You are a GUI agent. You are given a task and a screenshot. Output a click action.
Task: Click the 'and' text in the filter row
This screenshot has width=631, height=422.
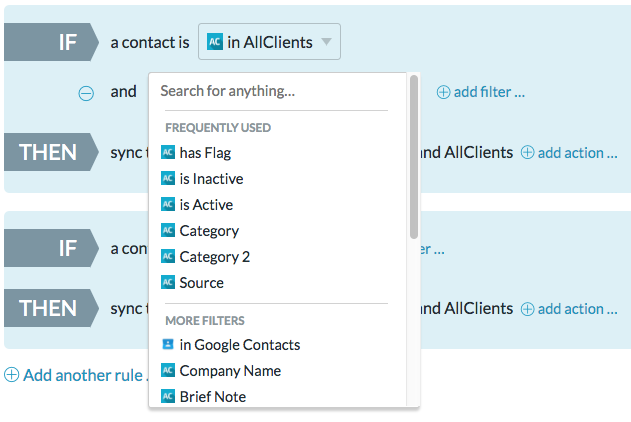coord(124,92)
